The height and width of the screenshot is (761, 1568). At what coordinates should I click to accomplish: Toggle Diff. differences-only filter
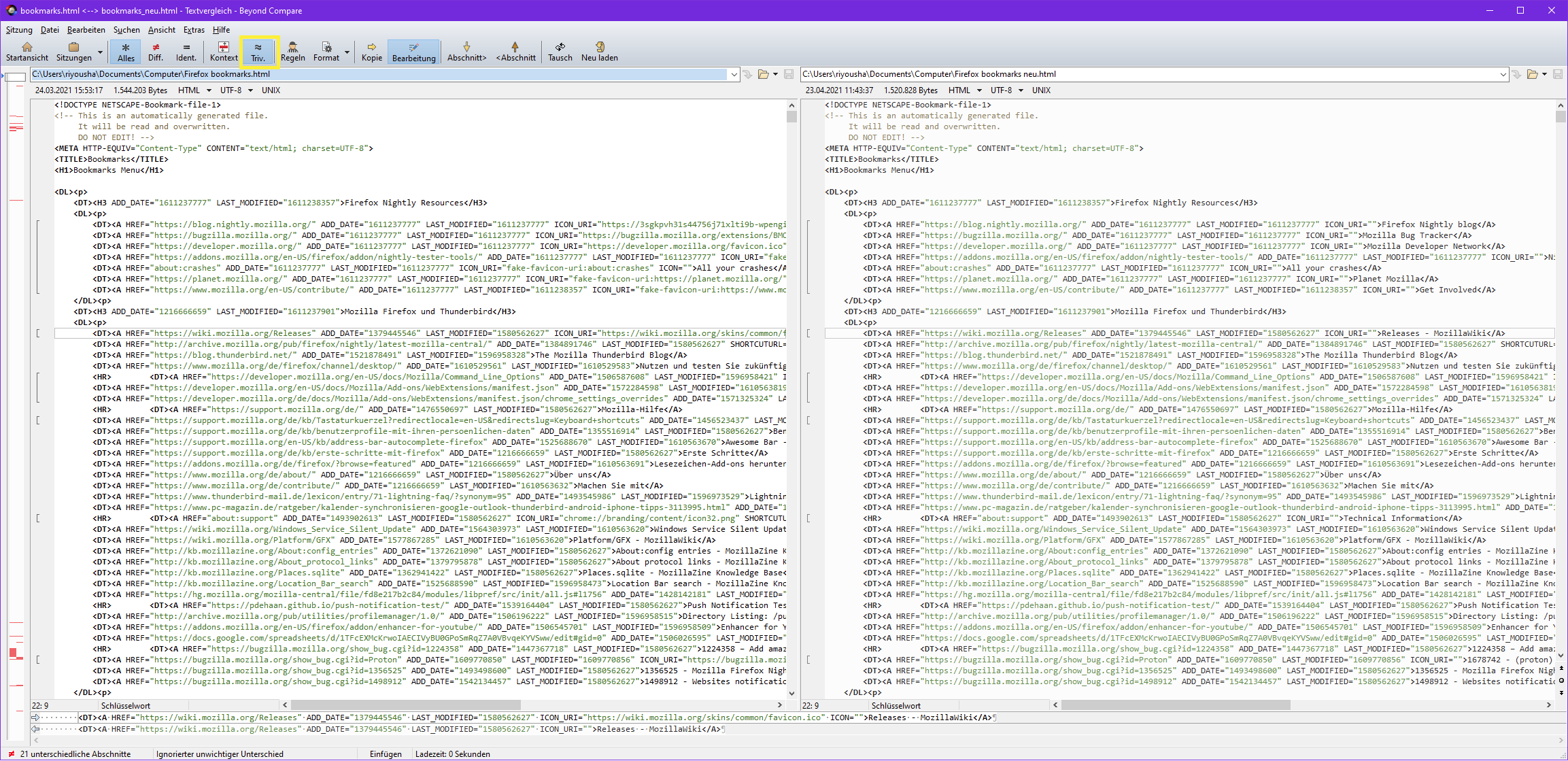pyautogui.click(x=156, y=51)
